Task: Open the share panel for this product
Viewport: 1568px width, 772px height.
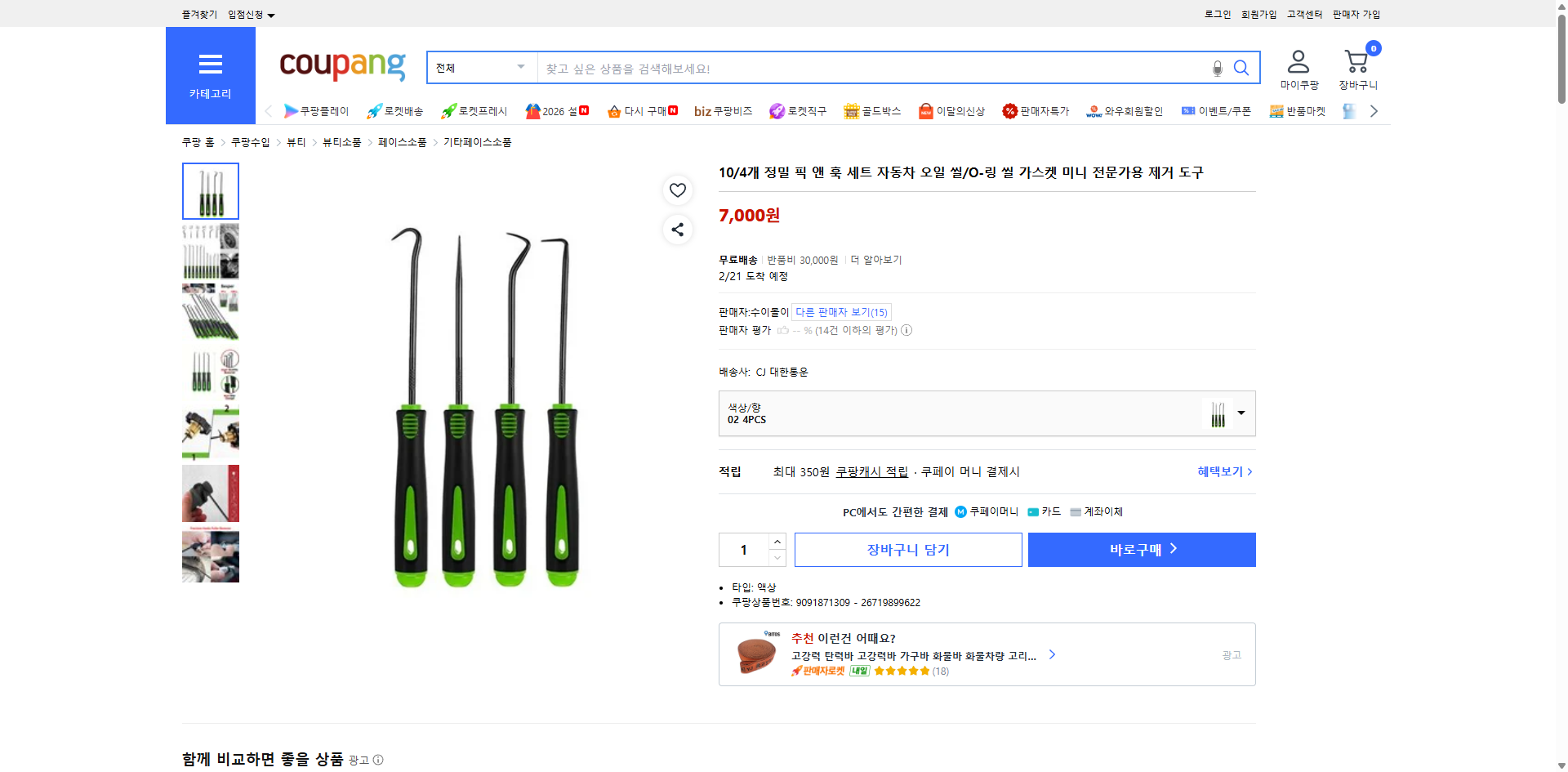Action: (677, 230)
